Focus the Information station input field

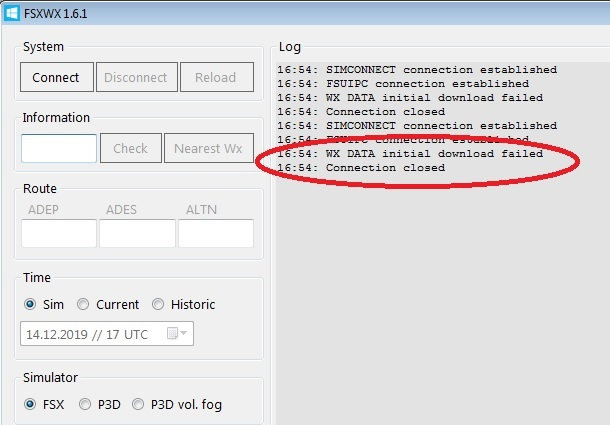coord(59,148)
